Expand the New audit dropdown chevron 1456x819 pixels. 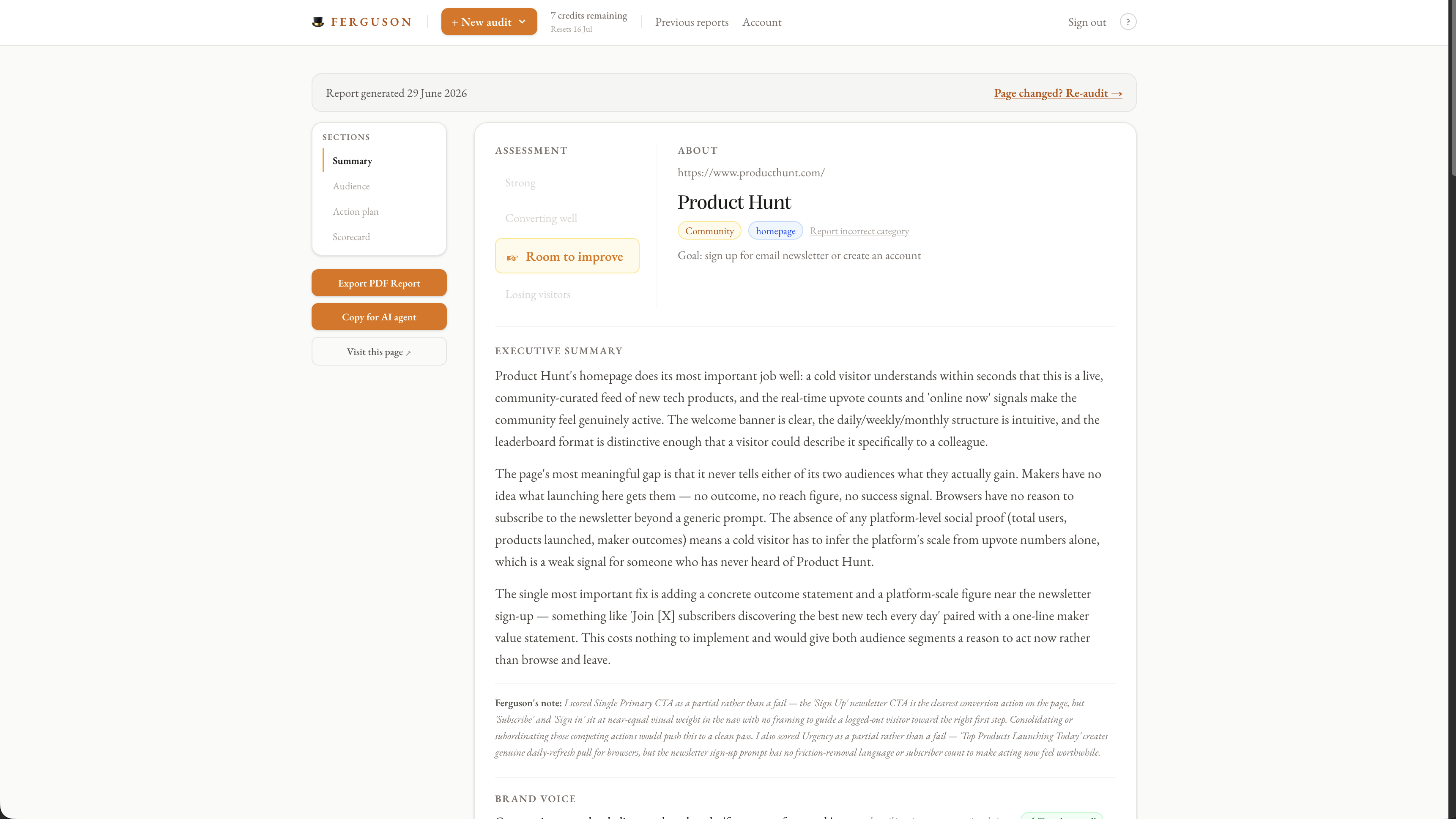pos(522,22)
